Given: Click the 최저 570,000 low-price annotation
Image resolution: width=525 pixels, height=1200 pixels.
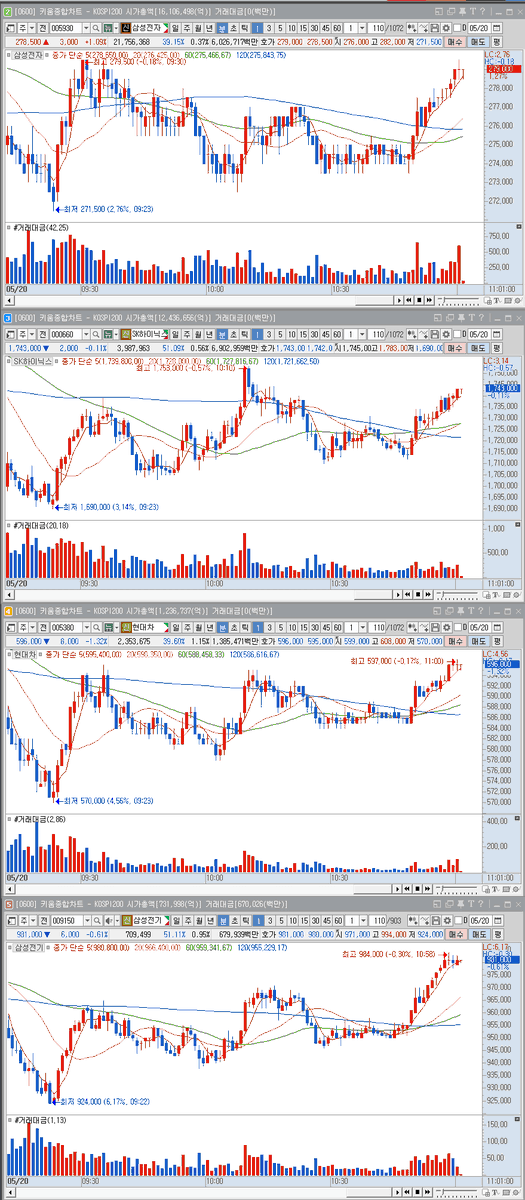Looking at the screenshot, I should [102, 801].
